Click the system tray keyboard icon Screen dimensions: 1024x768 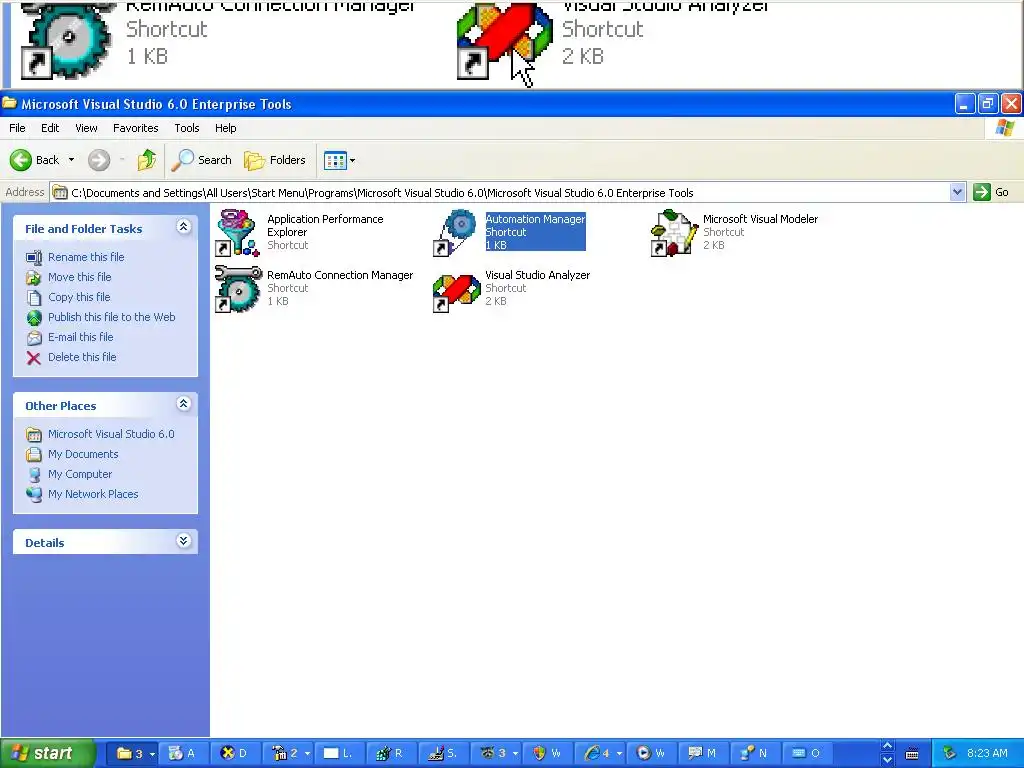(912, 754)
